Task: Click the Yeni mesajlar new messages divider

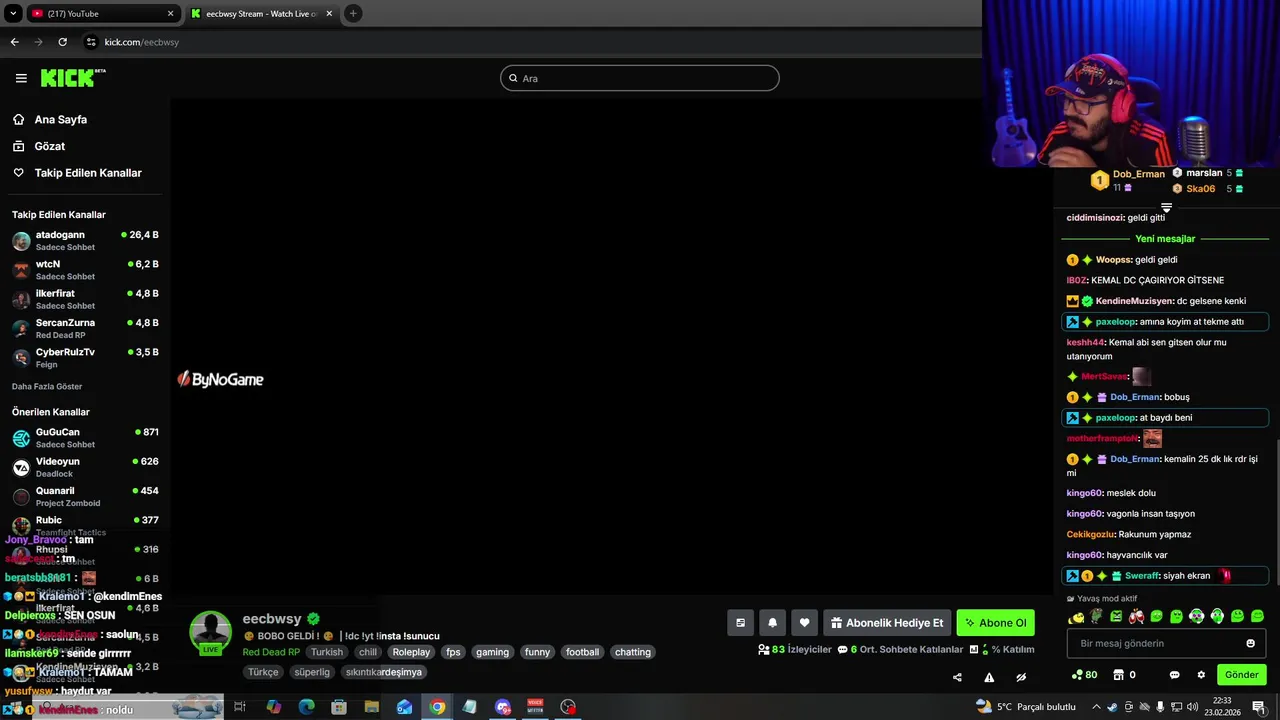Action: 1165,239
